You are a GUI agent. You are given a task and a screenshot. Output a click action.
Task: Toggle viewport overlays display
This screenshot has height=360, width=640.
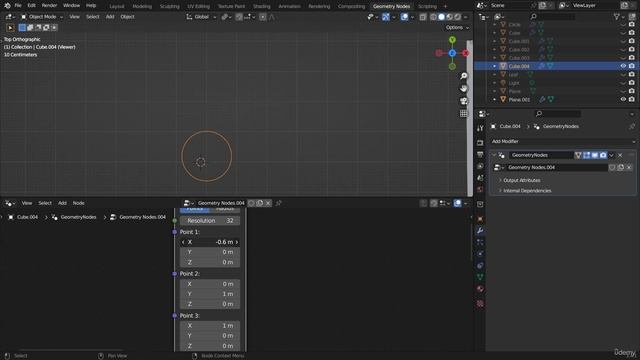pos(404,17)
